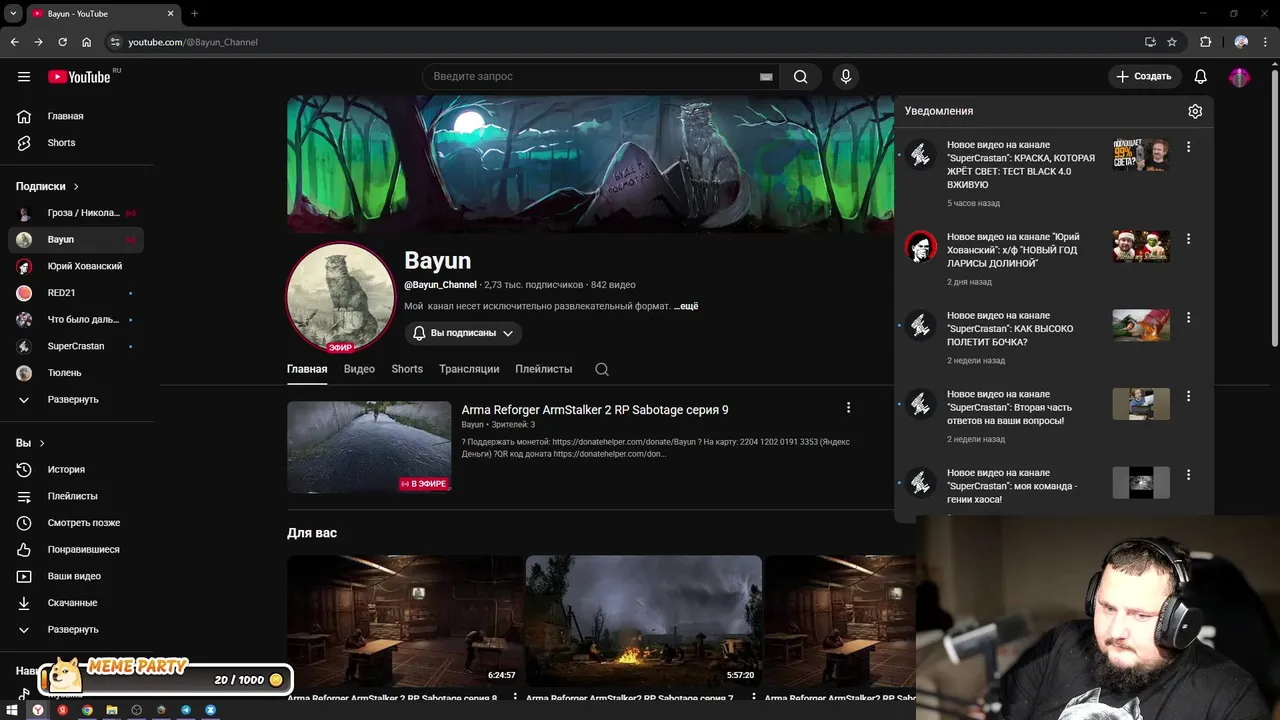Open Chrome from the taskbar
Viewport: 1280px width, 720px height.
click(x=87, y=710)
